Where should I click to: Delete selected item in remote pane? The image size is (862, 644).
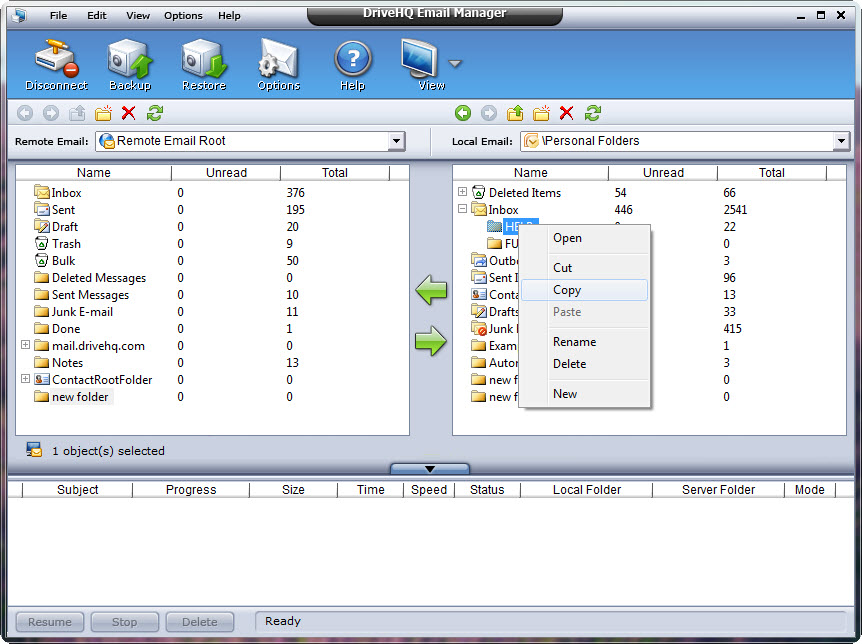(x=129, y=113)
